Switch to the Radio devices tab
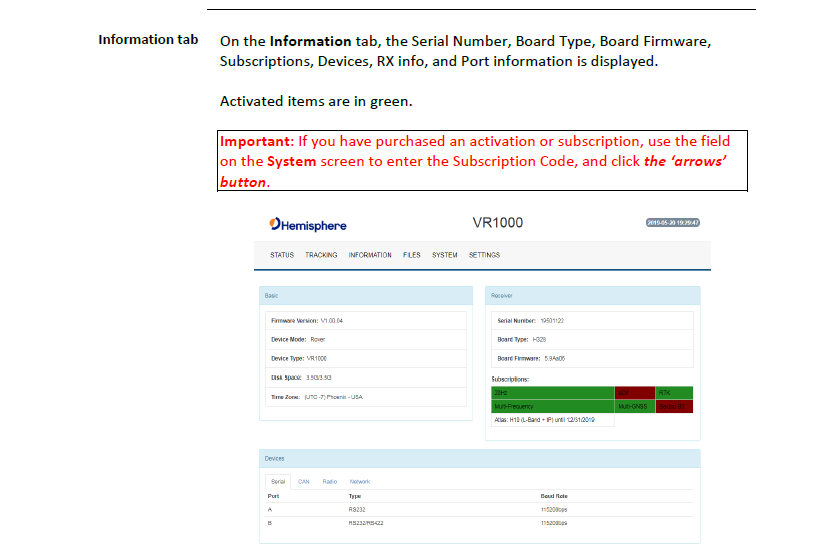 tap(329, 481)
